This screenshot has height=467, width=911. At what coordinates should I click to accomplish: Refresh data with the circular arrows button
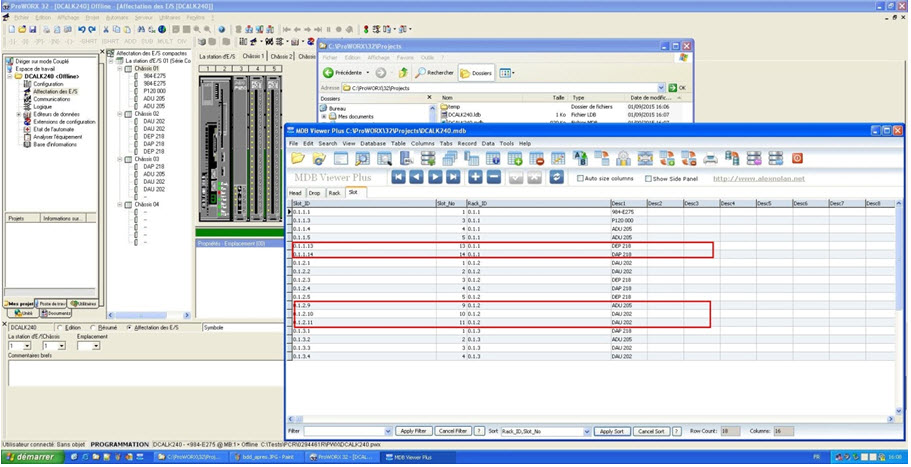point(556,177)
